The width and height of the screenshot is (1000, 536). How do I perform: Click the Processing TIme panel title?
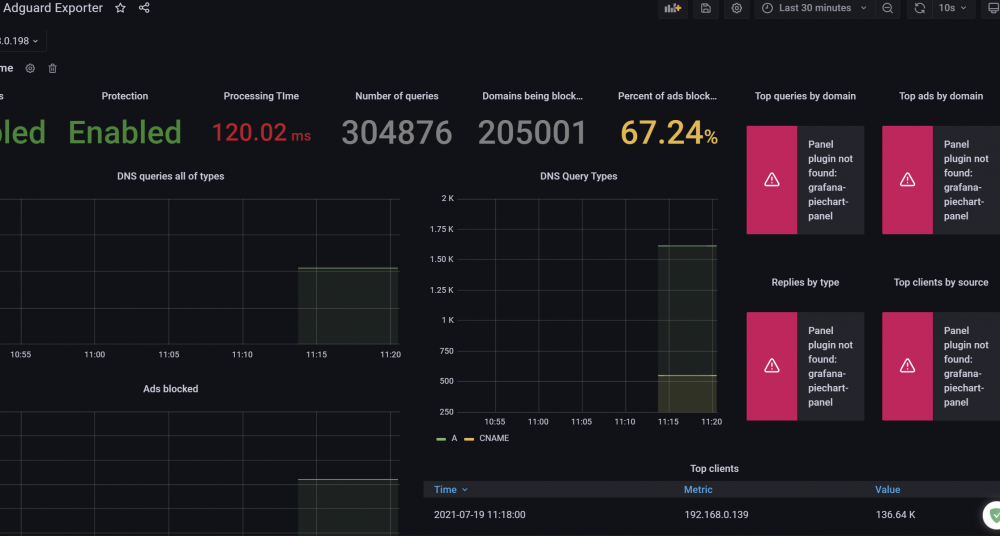pyautogui.click(x=261, y=96)
